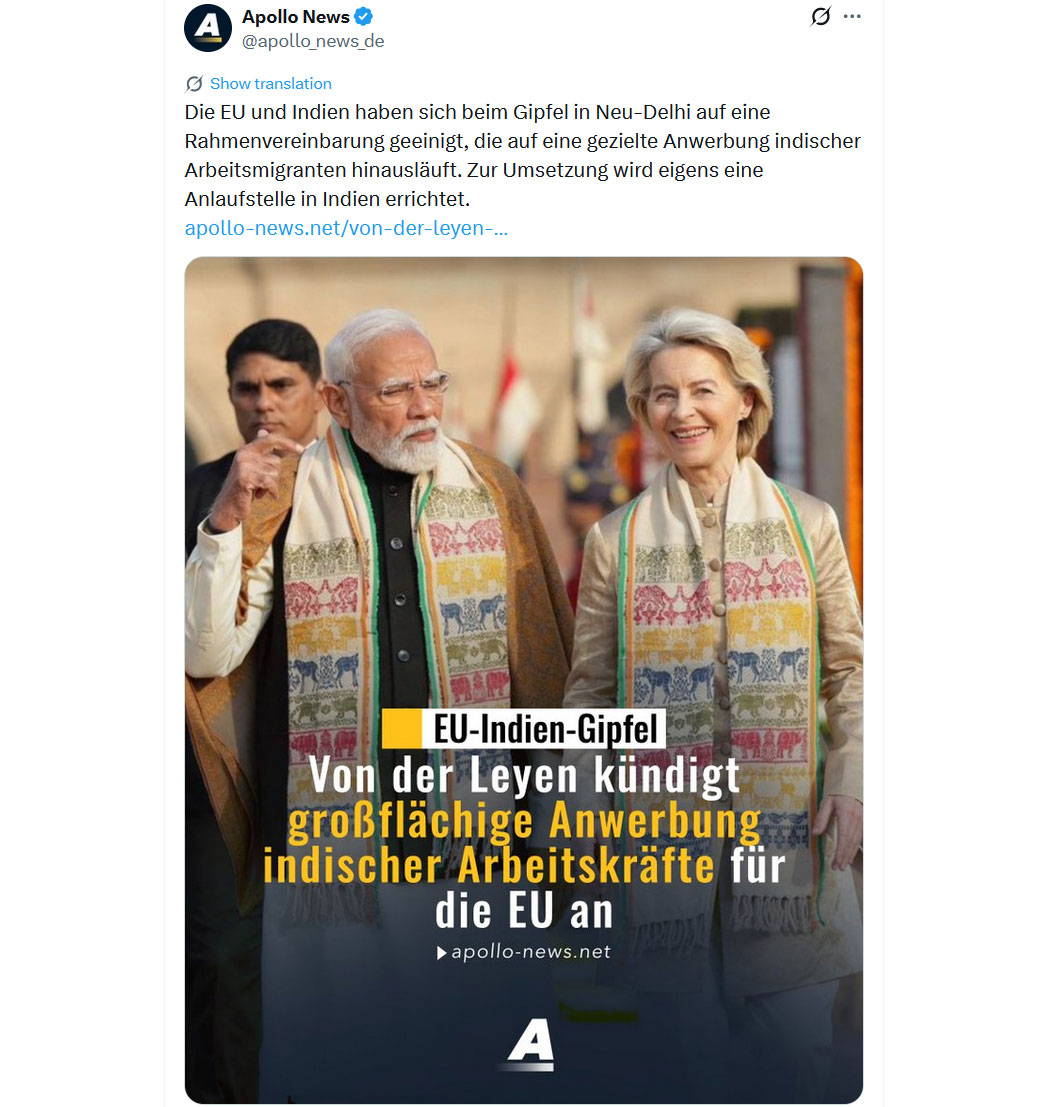Open the @apollo_news_de handle
The image size is (1050, 1107).
[x=313, y=42]
